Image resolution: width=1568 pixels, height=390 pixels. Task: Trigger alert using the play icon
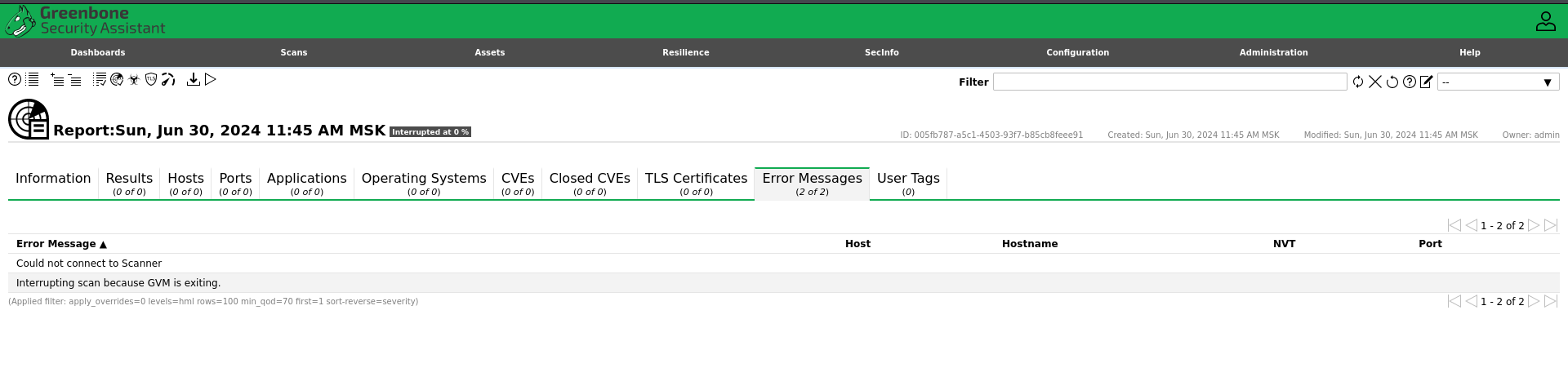[211, 79]
